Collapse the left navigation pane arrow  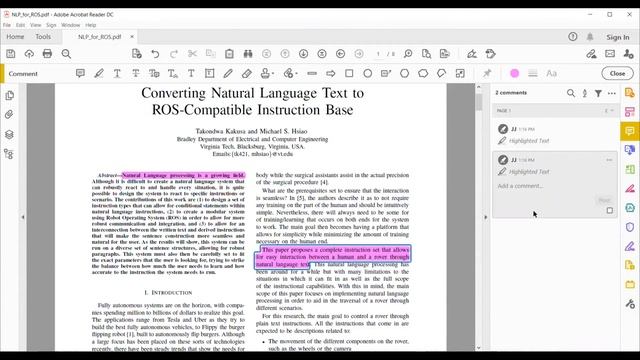tap(23, 217)
